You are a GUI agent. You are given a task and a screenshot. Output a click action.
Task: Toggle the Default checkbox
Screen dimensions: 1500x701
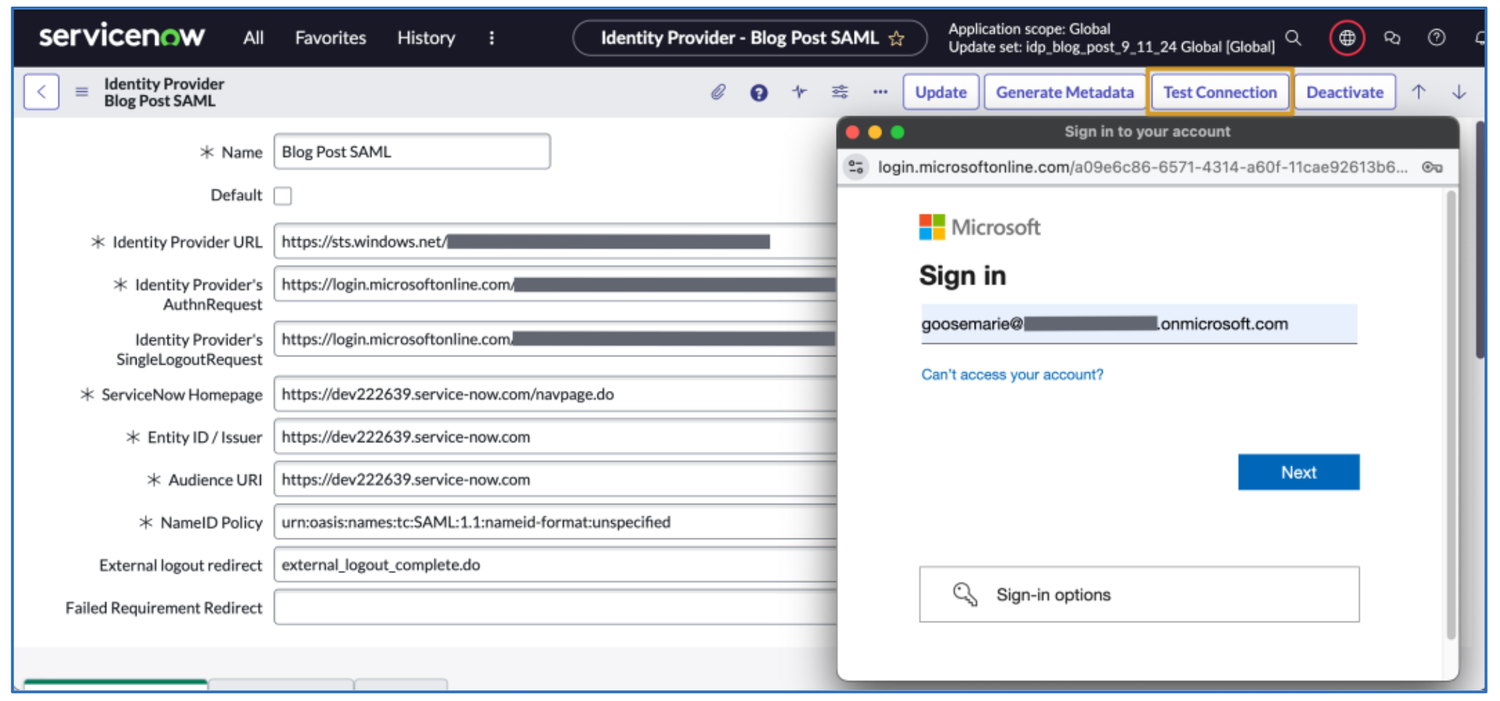[x=283, y=196]
